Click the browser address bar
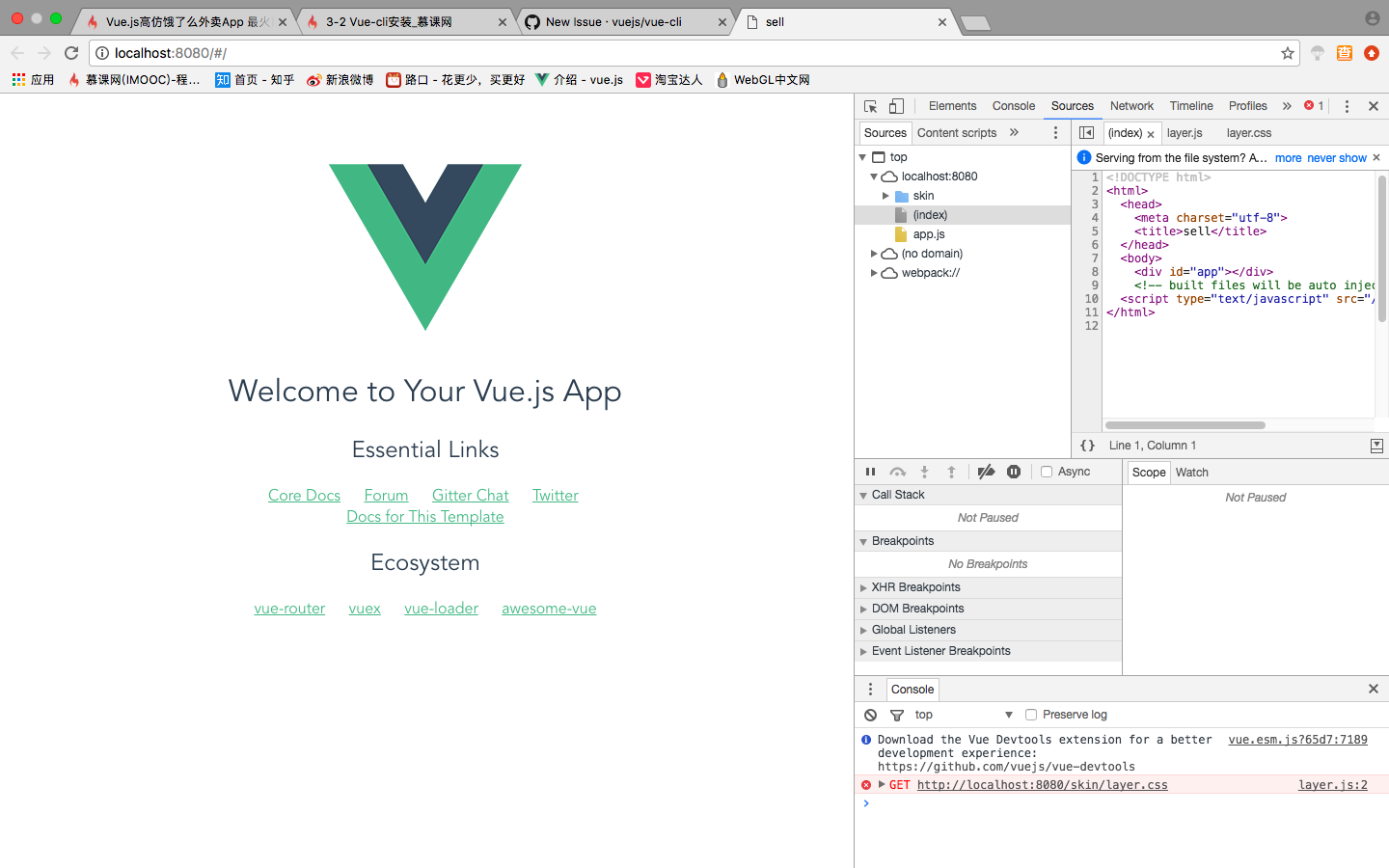The height and width of the screenshot is (868, 1389). click(x=675, y=53)
